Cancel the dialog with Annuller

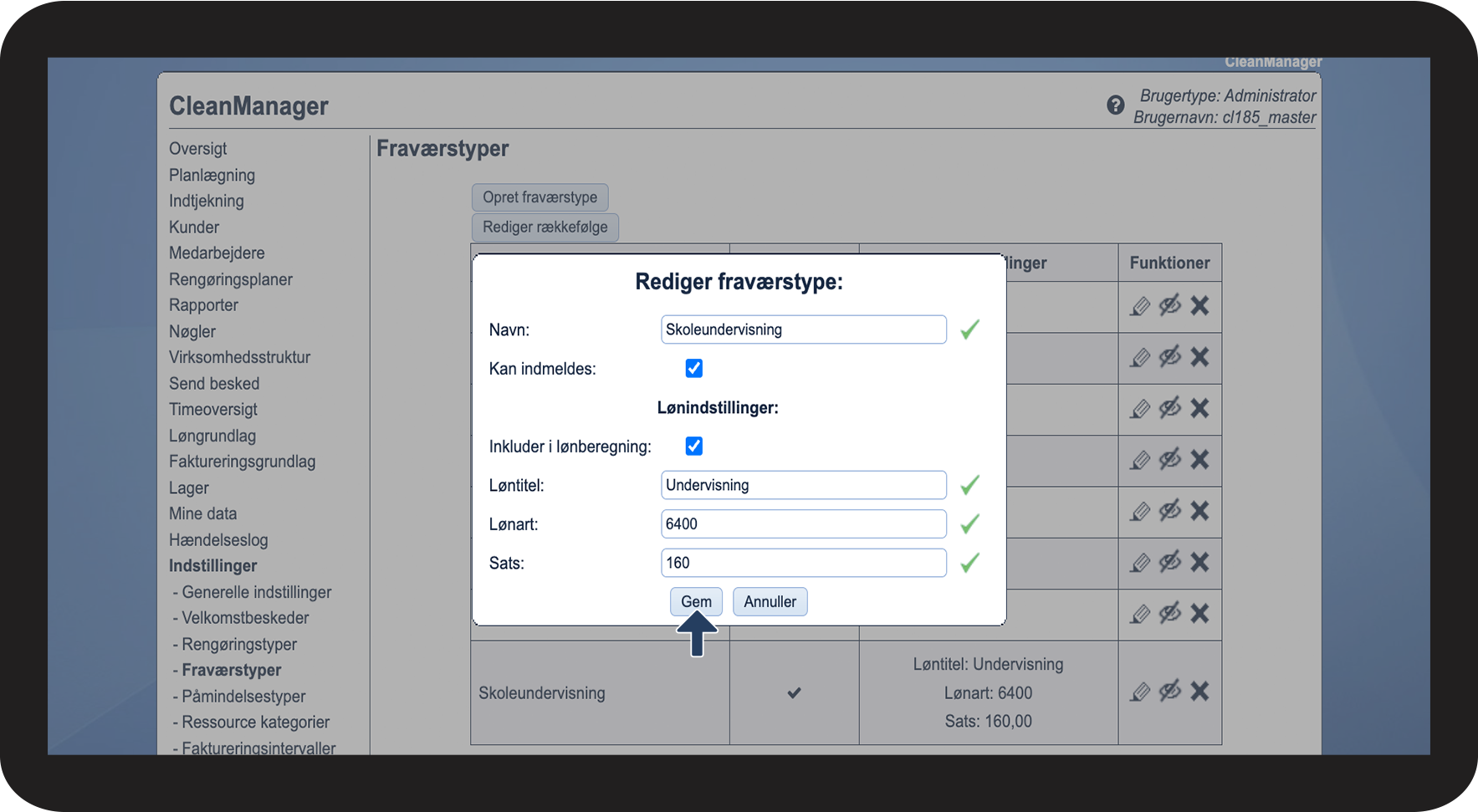click(x=770, y=602)
